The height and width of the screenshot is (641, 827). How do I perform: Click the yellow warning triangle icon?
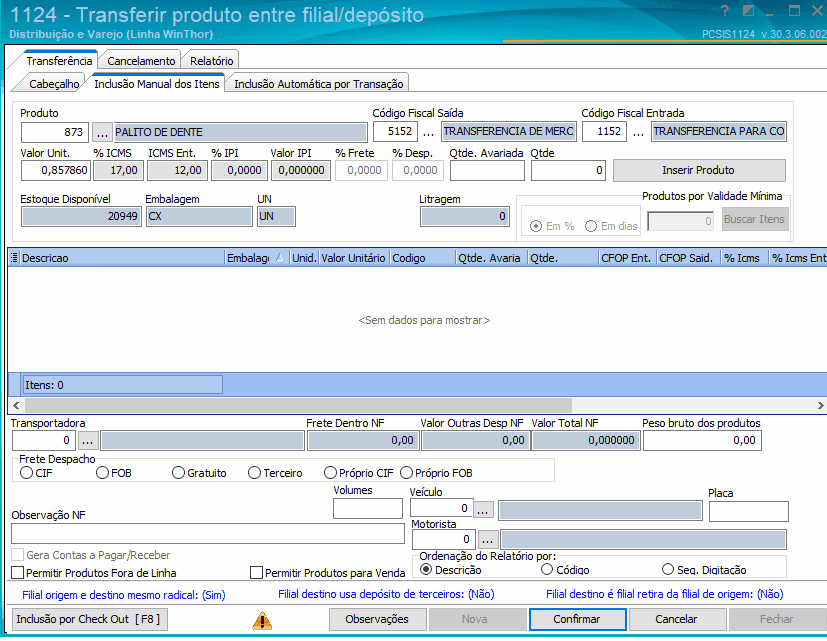pyautogui.click(x=262, y=620)
